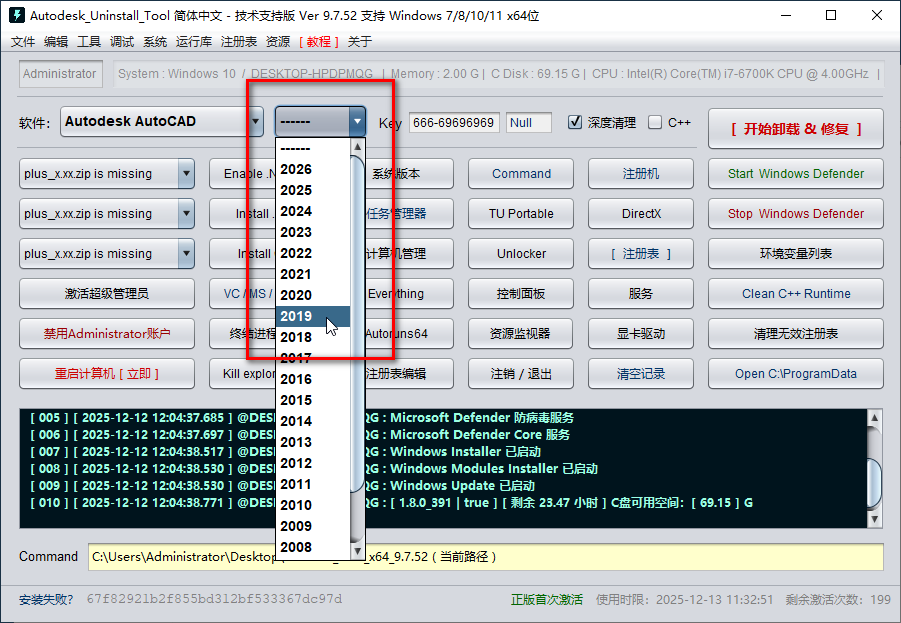This screenshot has height=623, width=901.
Task: Enable the C++ checkbox
Action: pos(654,122)
